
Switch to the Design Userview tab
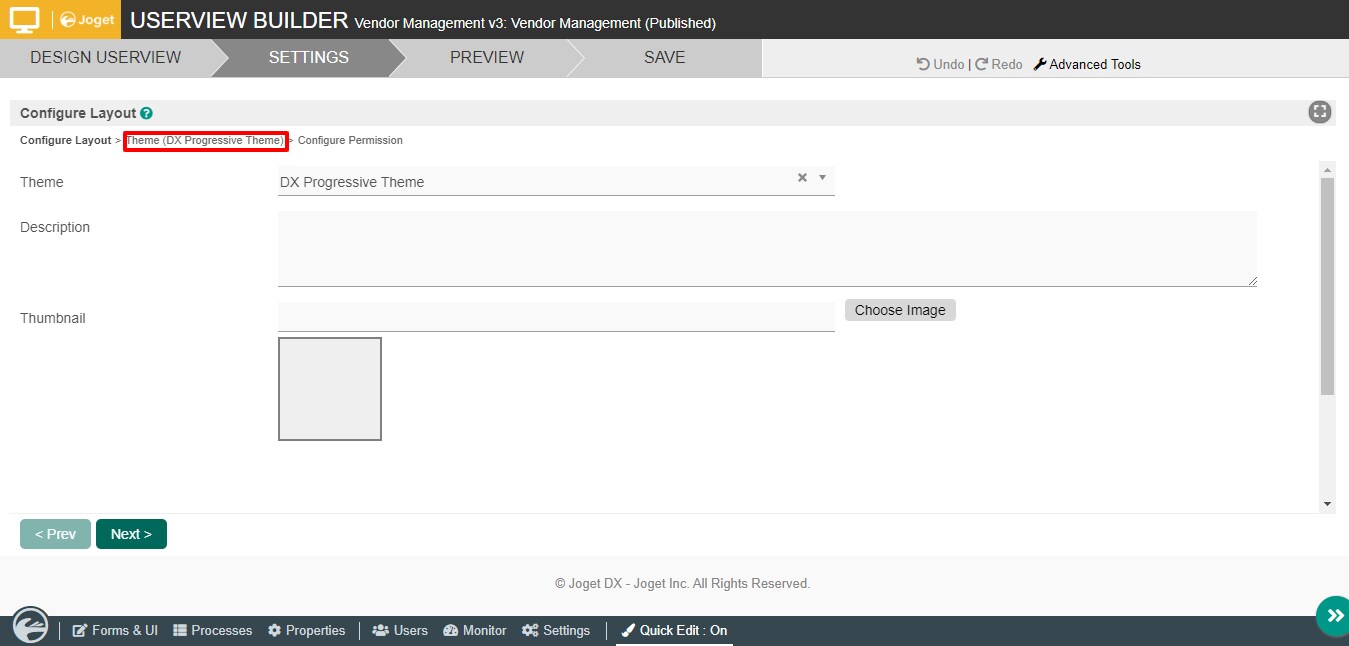[105, 57]
